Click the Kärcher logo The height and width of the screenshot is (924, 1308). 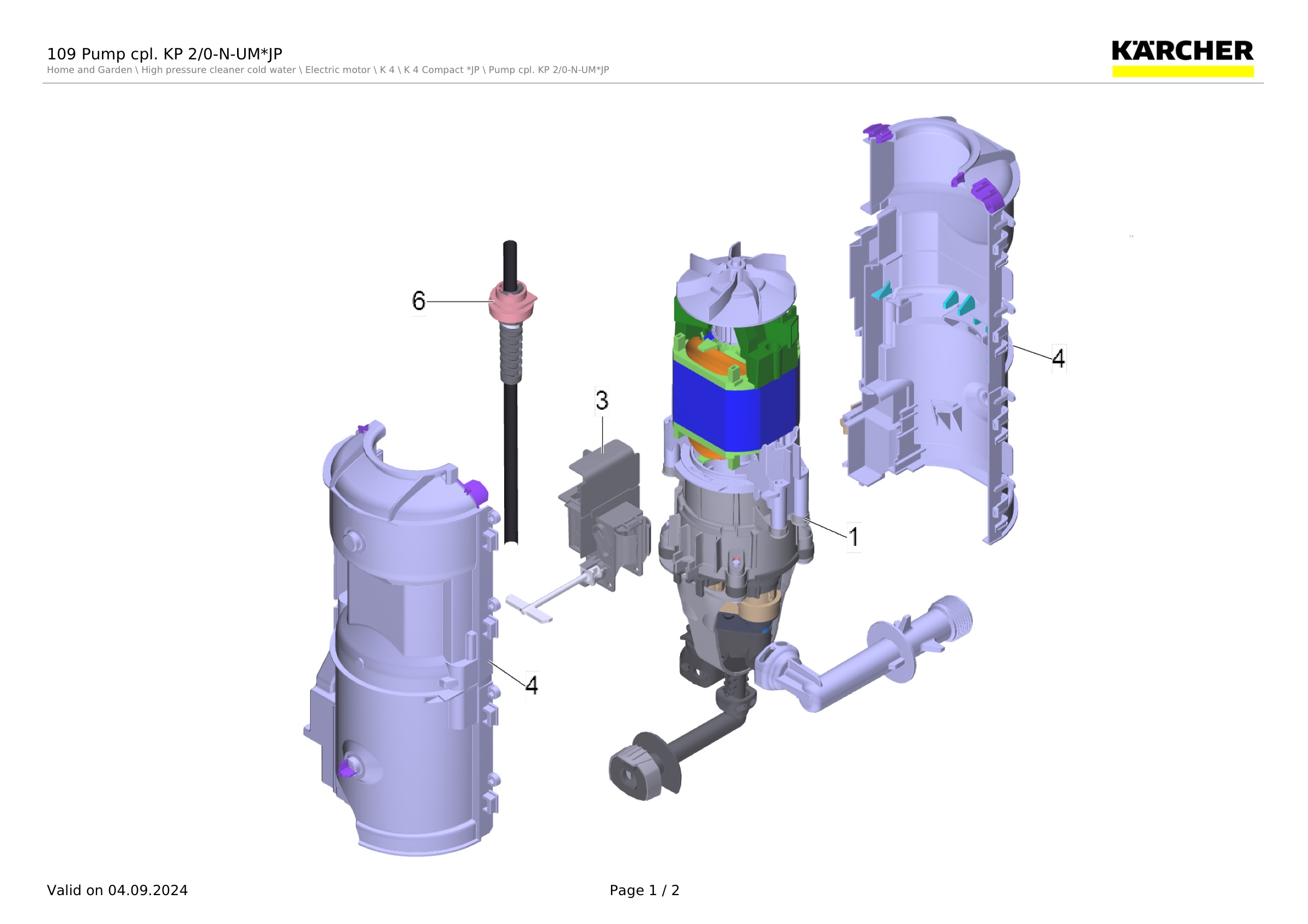(x=1183, y=58)
